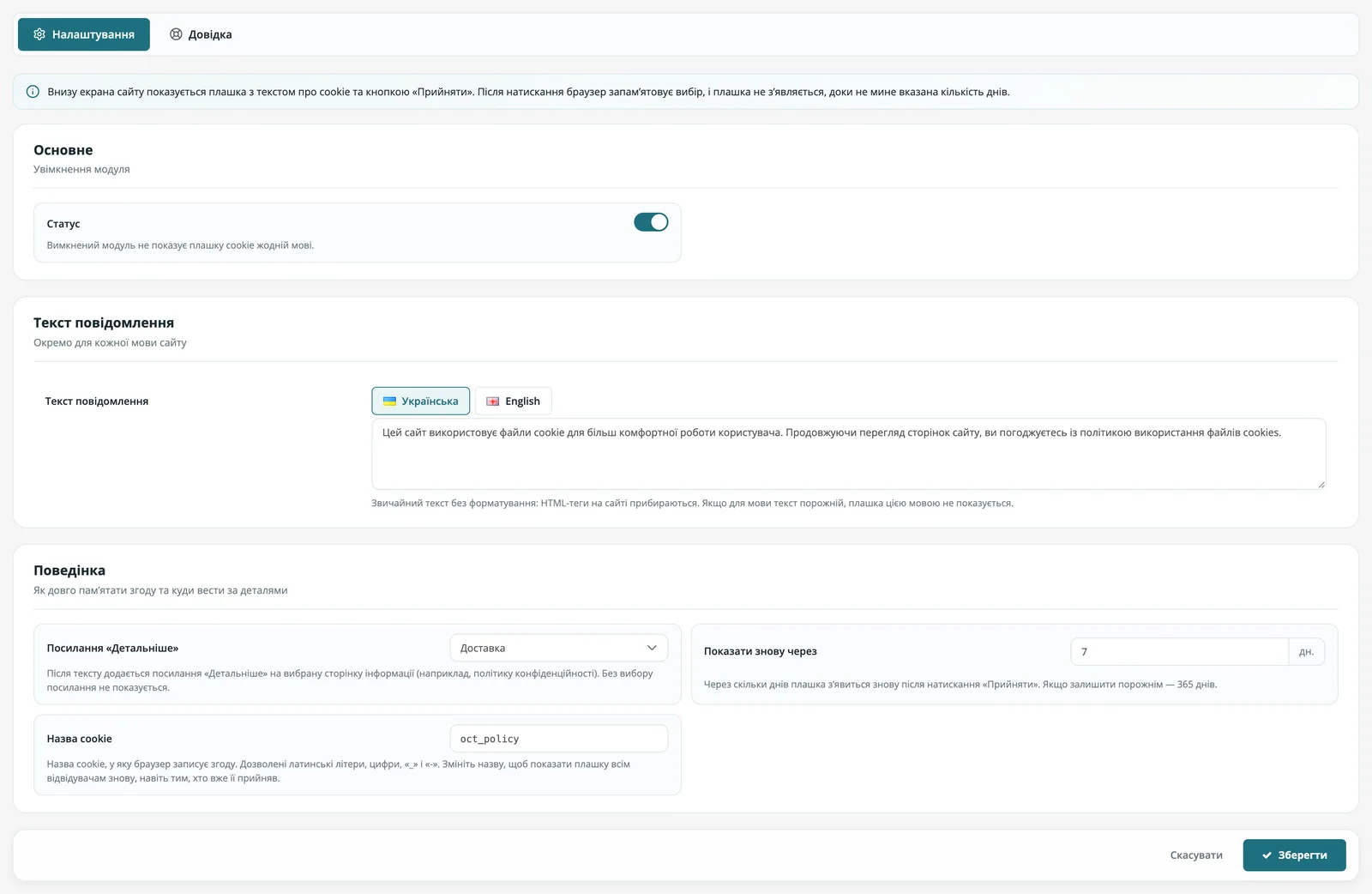Image resolution: width=1372 pixels, height=894 pixels.
Task: Click the Показати знову через days field
Action: (1179, 651)
